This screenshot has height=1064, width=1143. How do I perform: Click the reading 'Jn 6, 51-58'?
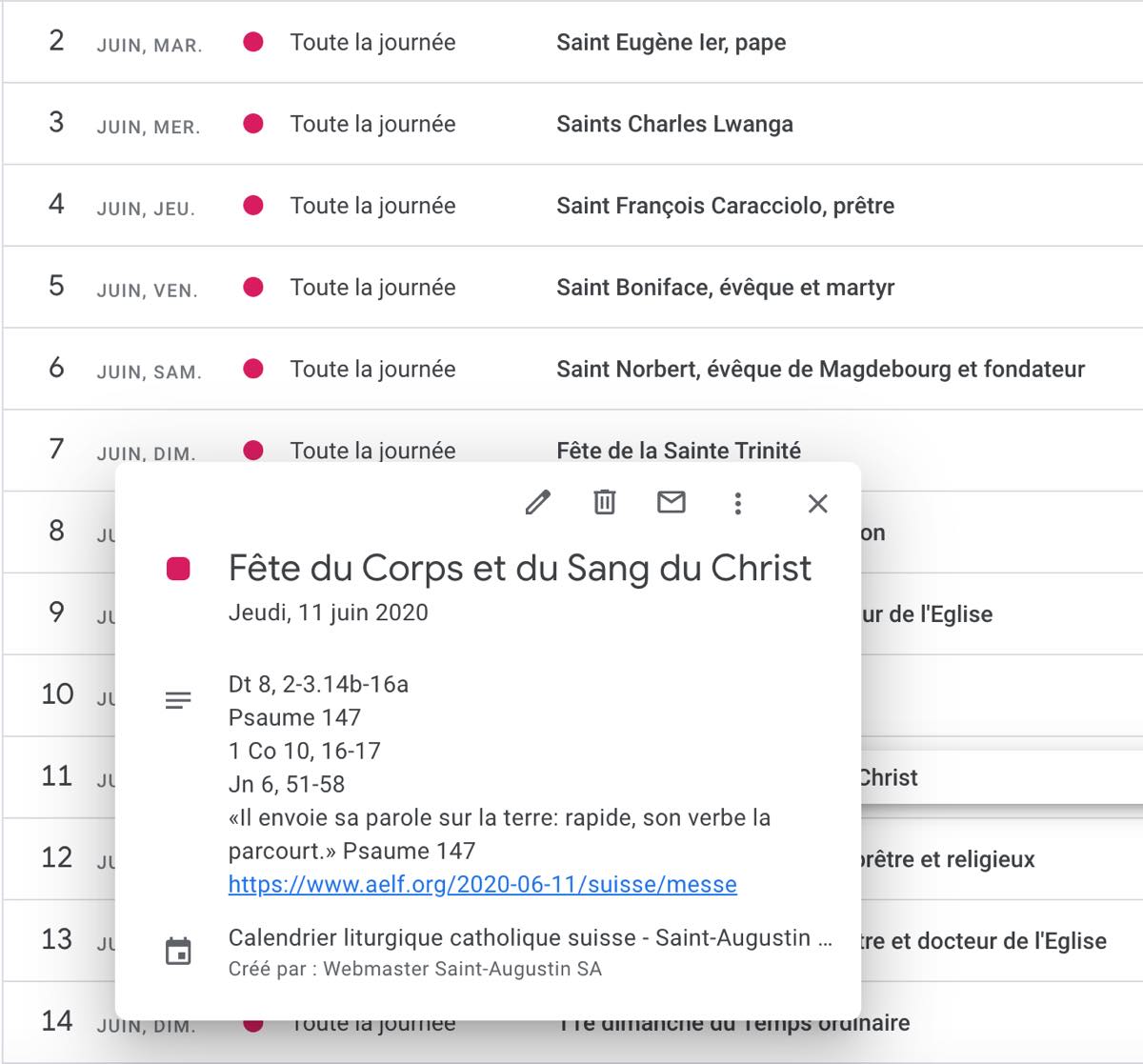[x=287, y=784]
